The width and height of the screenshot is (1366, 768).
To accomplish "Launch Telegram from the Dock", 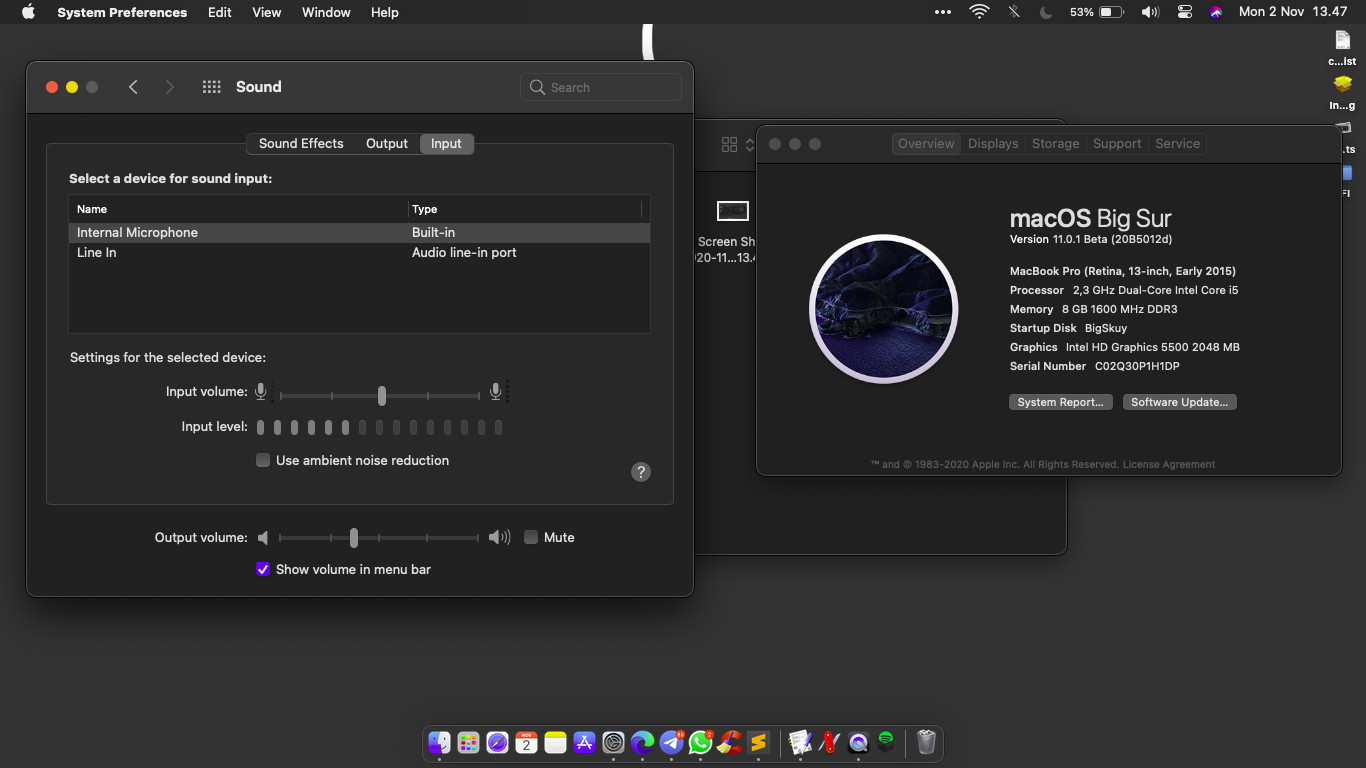I will (x=670, y=744).
